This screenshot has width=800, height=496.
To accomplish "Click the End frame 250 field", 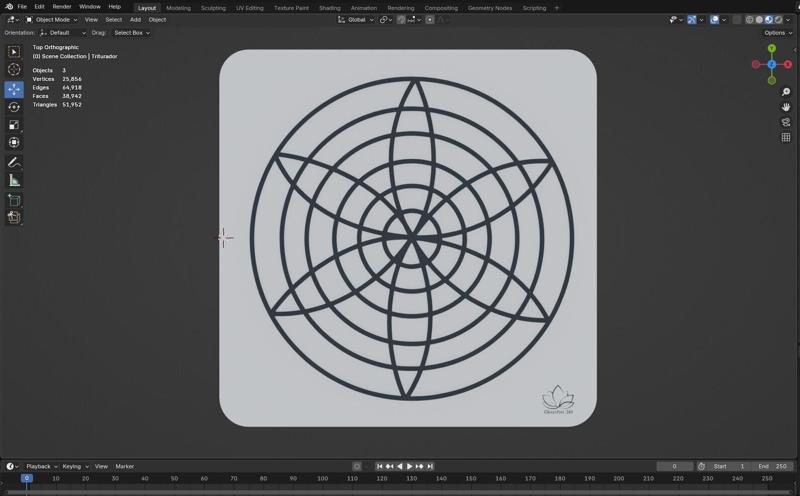I will coord(772,466).
